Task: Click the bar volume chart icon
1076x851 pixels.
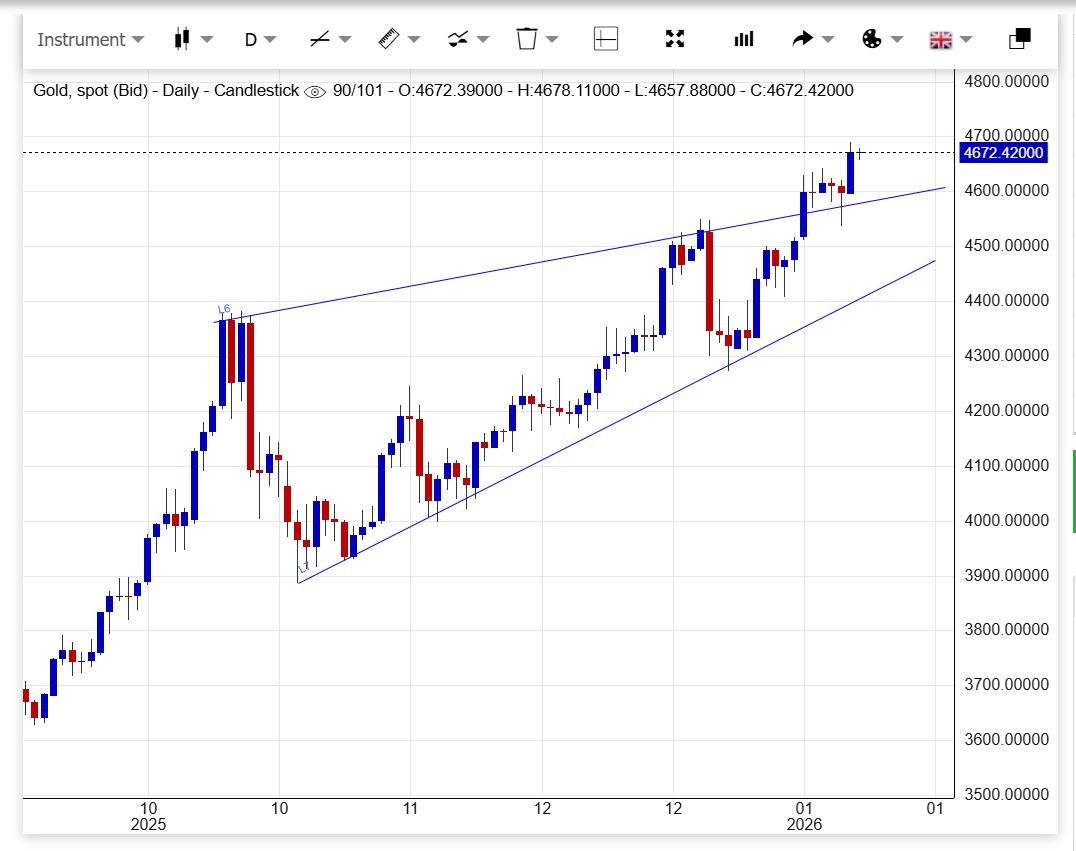Action: pyautogui.click(x=744, y=39)
